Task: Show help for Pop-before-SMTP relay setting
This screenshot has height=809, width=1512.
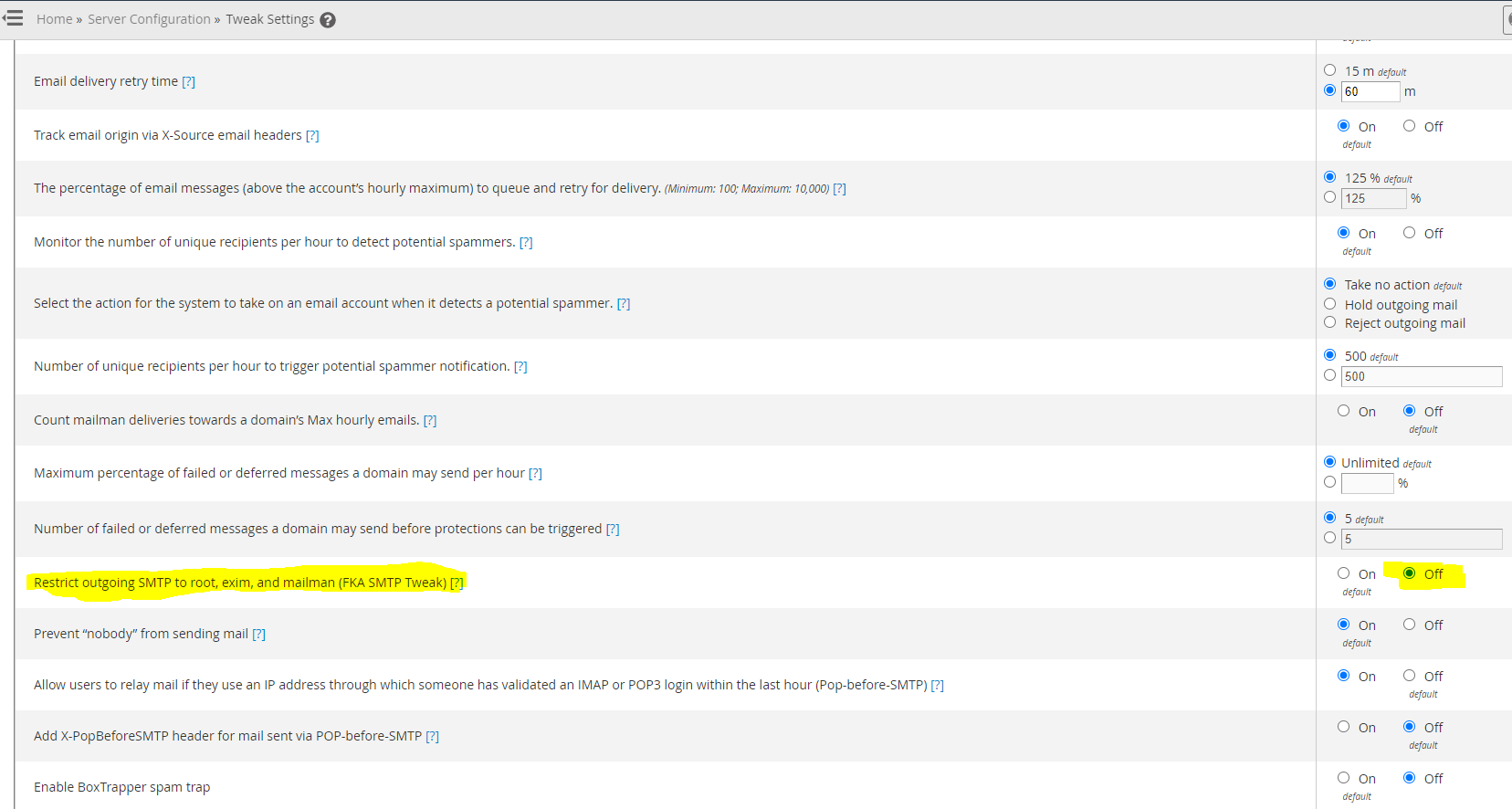Action: pos(937,685)
